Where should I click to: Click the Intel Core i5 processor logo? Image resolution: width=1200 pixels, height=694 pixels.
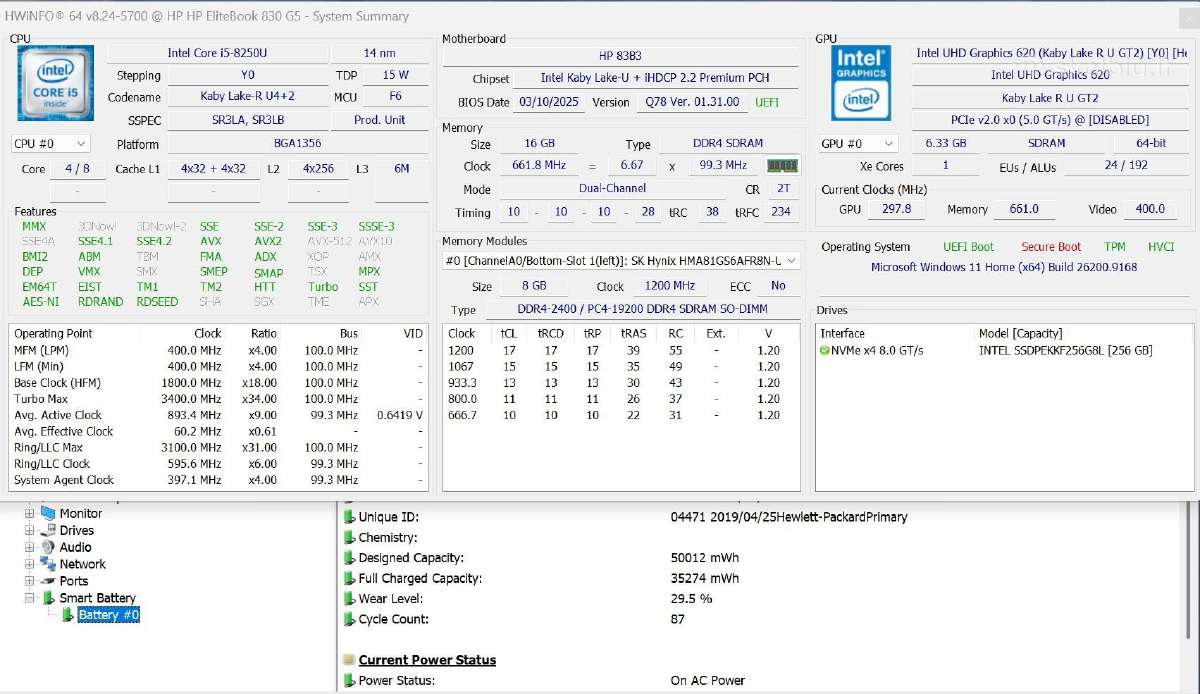pyautogui.click(x=56, y=83)
